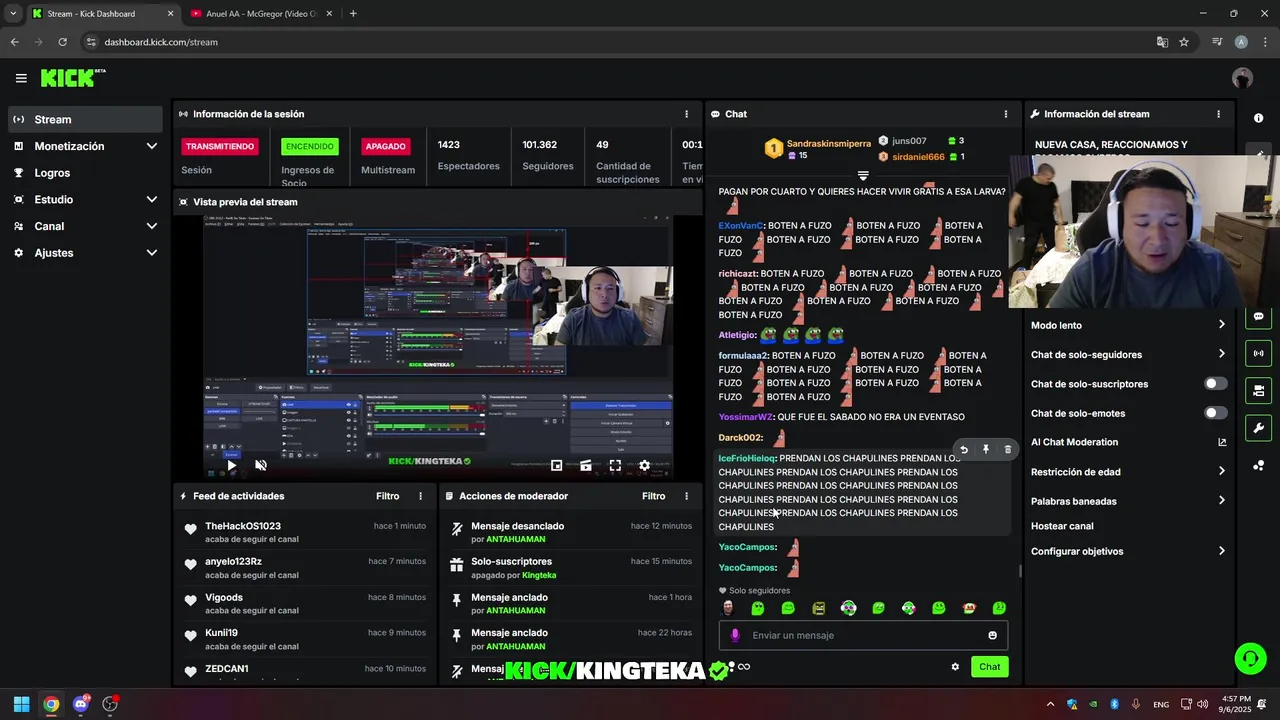Insert the first green blob quick emote
Screen dimensions: 1280x720
point(758,608)
